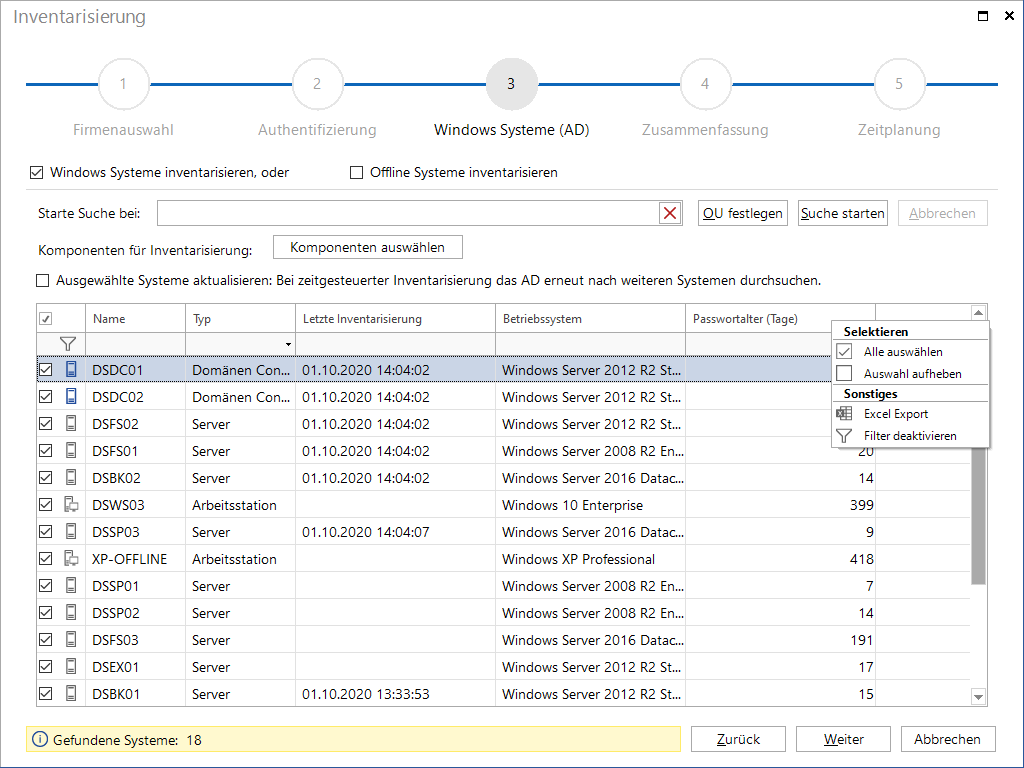This screenshot has width=1024, height=768.
Task: Sort by Letzte Inventarisierung column header
Action: tap(395, 319)
